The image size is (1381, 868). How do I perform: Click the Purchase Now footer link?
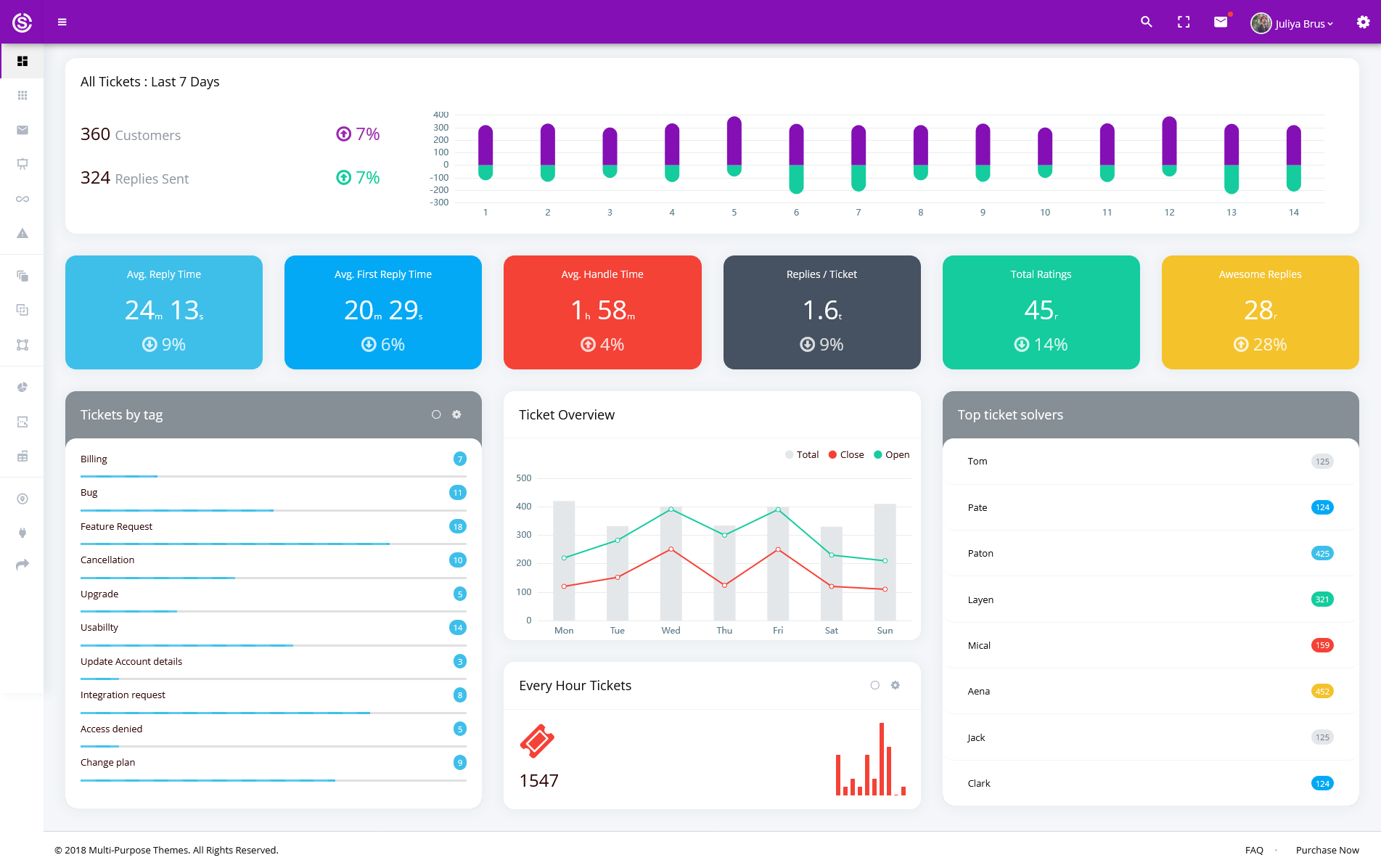pyautogui.click(x=1327, y=850)
